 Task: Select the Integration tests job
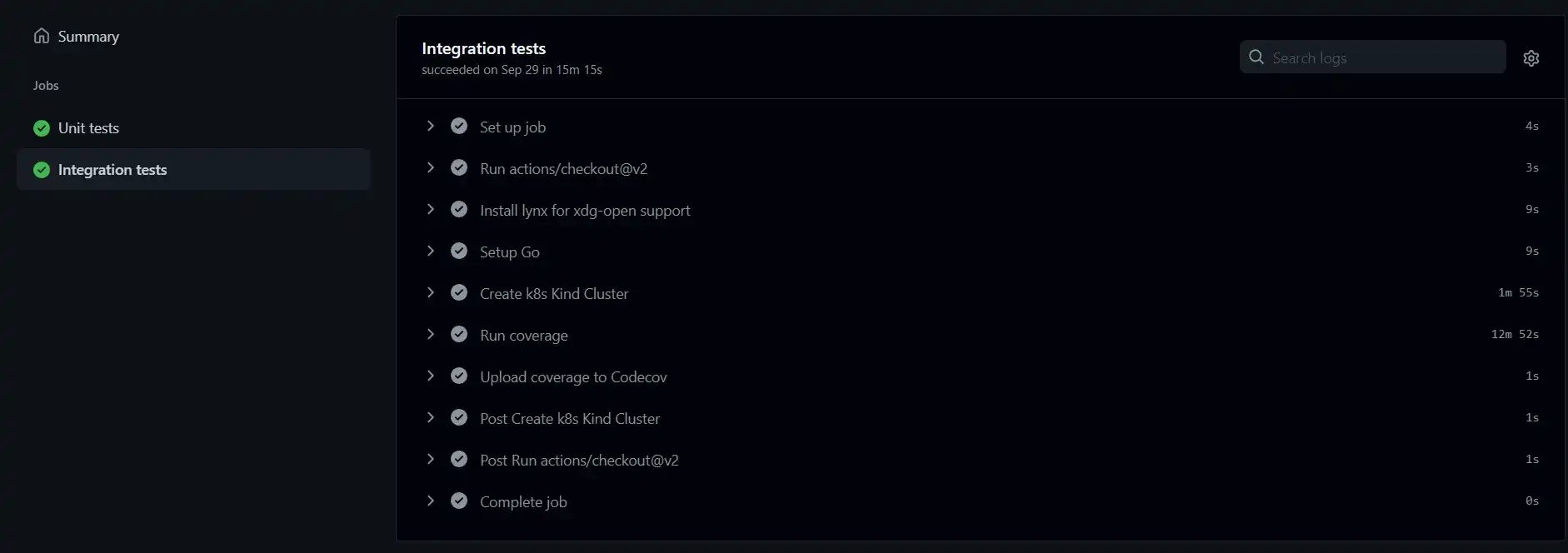pos(112,170)
